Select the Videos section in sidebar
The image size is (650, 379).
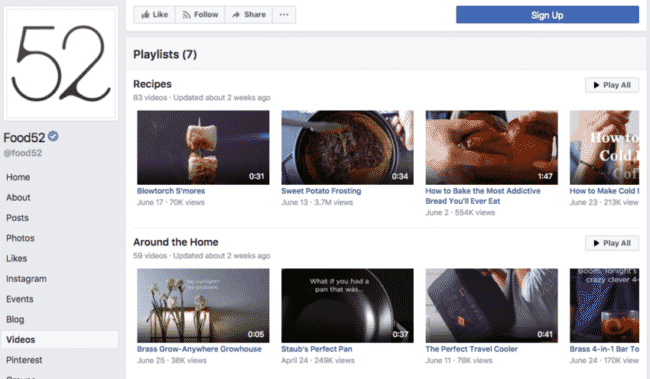click(x=60, y=340)
